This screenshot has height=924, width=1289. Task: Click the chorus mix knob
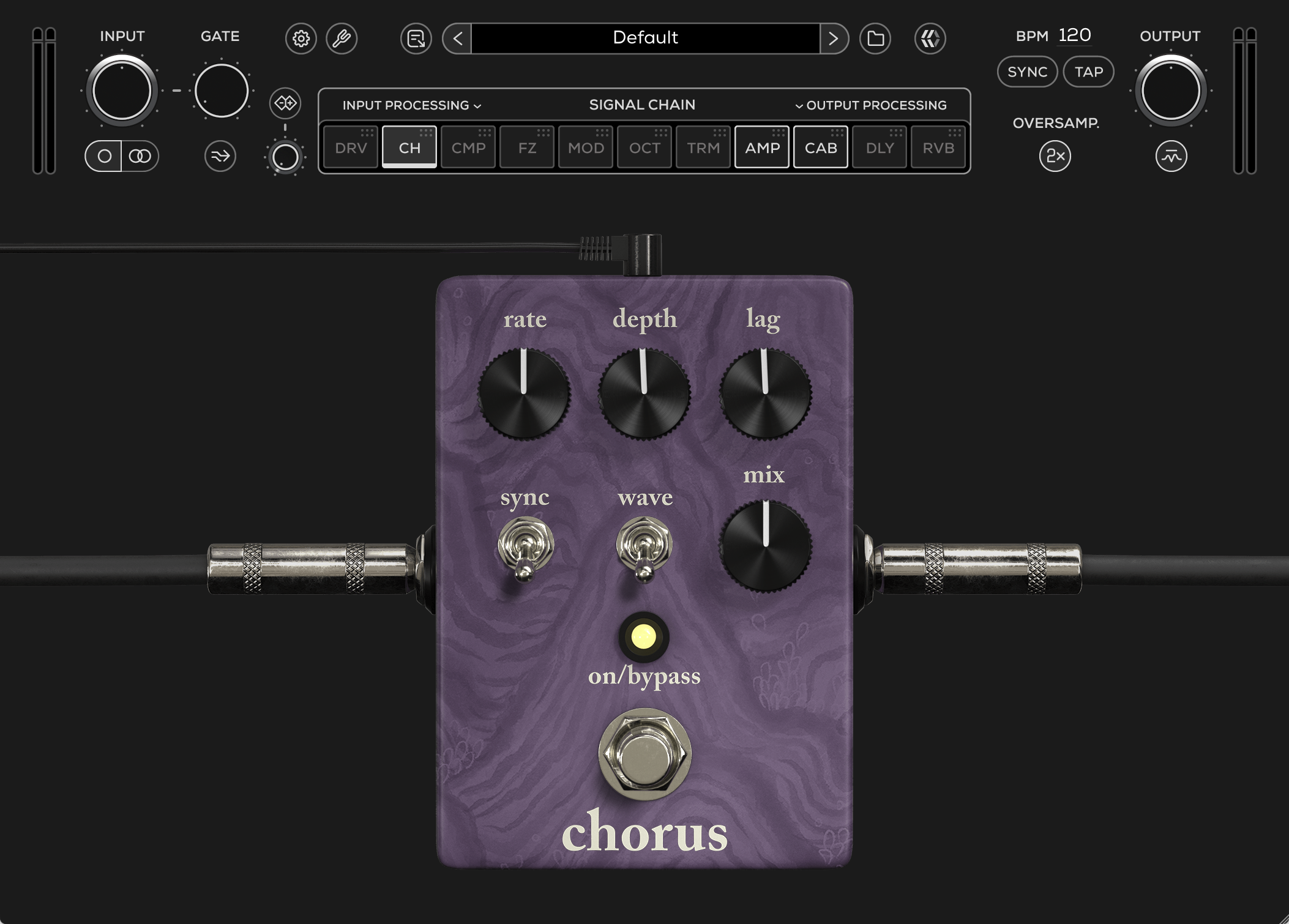pyautogui.click(x=765, y=545)
